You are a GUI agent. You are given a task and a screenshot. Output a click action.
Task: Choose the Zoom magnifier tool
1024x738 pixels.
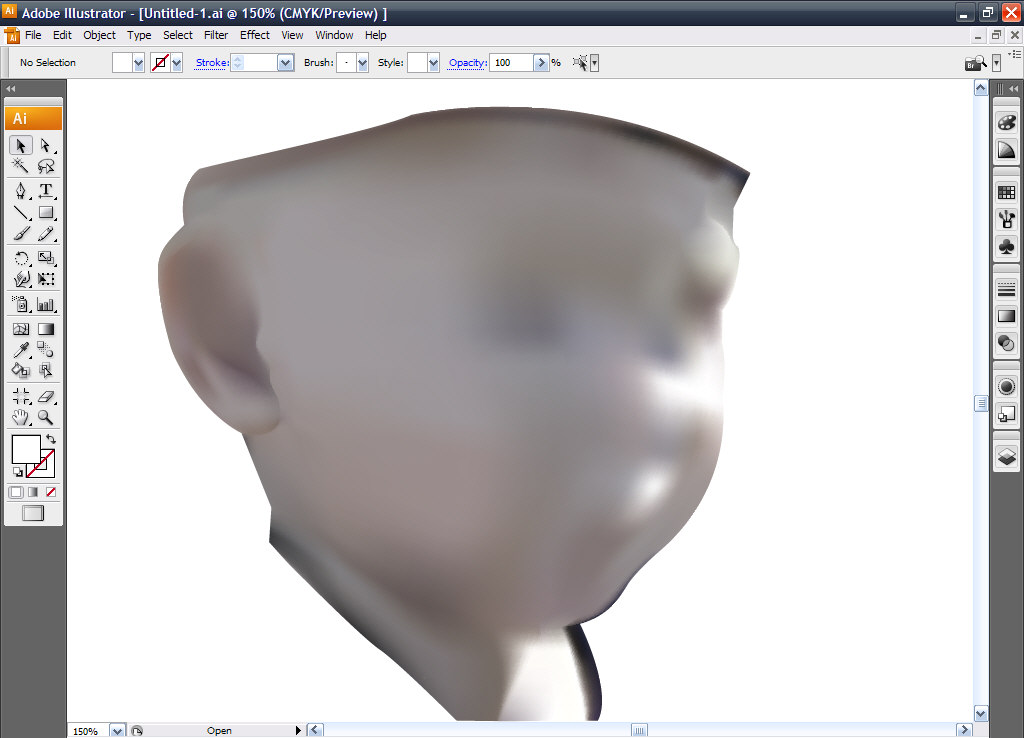click(x=45, y=417)
